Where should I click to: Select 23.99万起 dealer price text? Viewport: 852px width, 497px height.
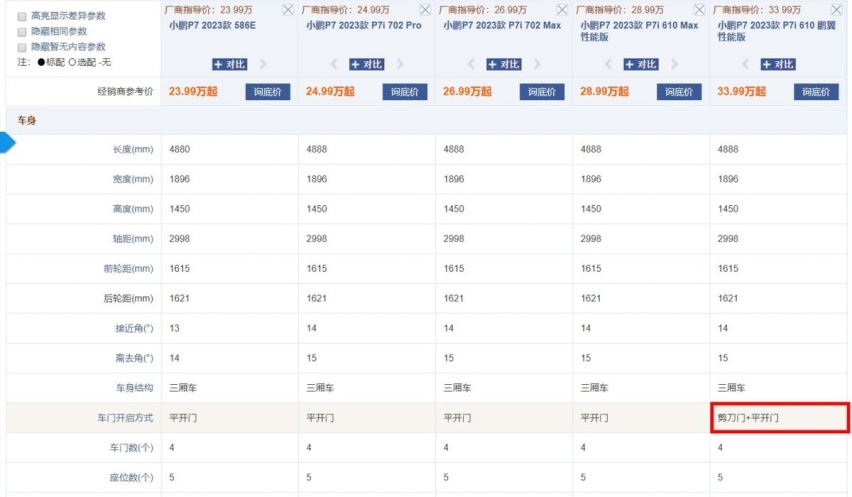click(x=193, y=92)
